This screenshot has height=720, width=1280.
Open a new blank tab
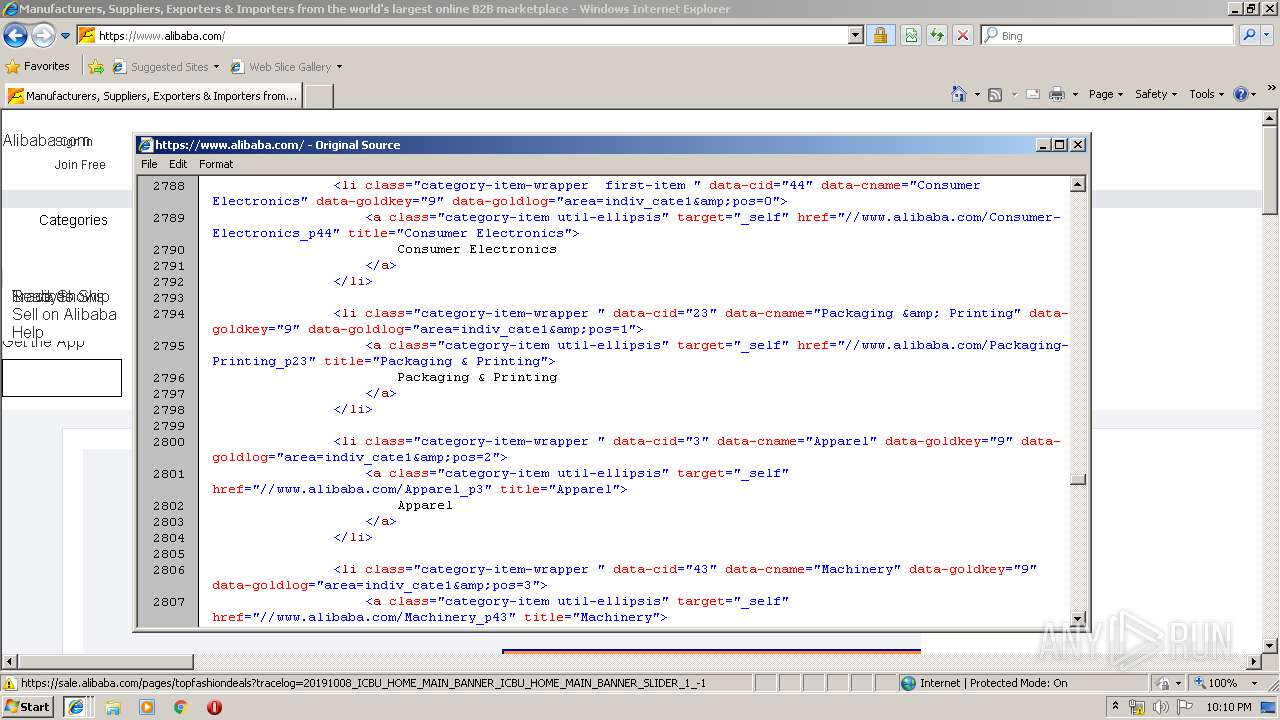[318, 96]
